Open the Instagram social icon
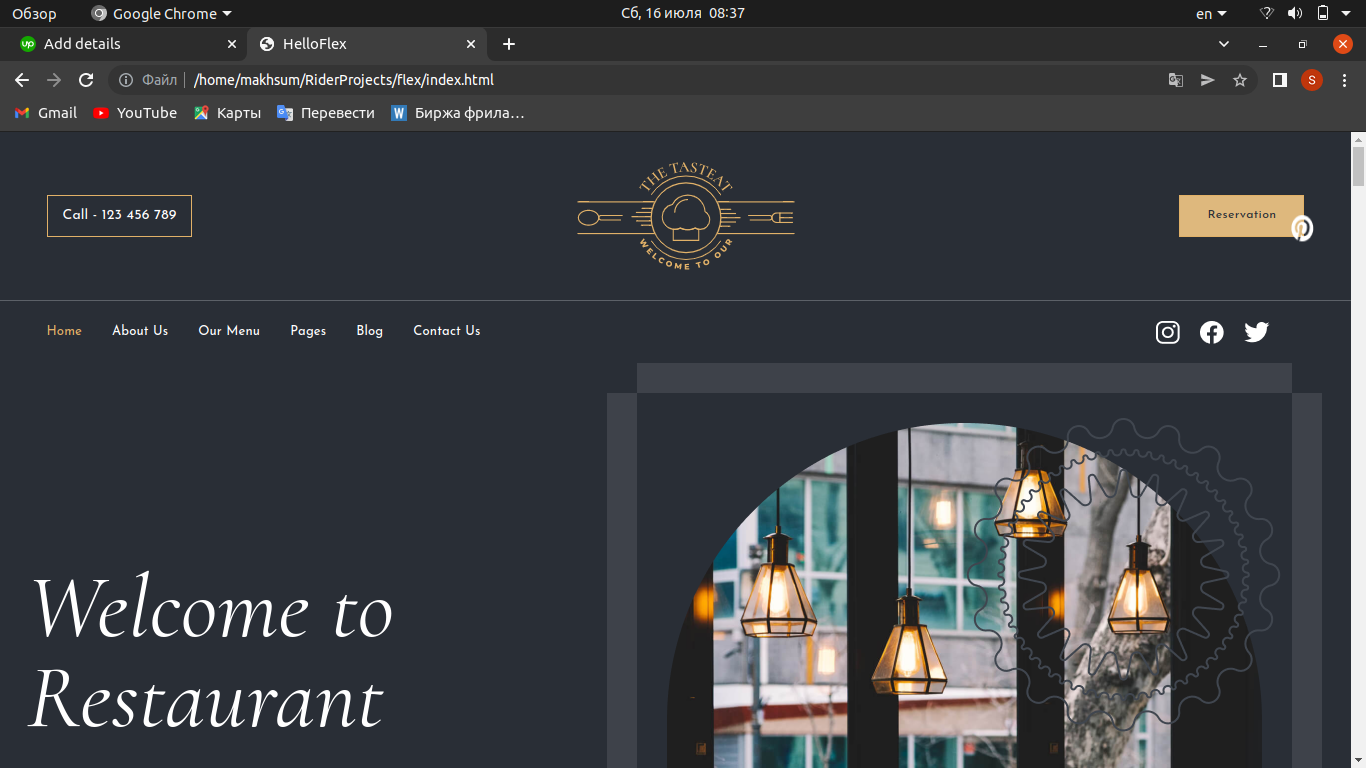Screen dimensions: 1366x768 1168,332
